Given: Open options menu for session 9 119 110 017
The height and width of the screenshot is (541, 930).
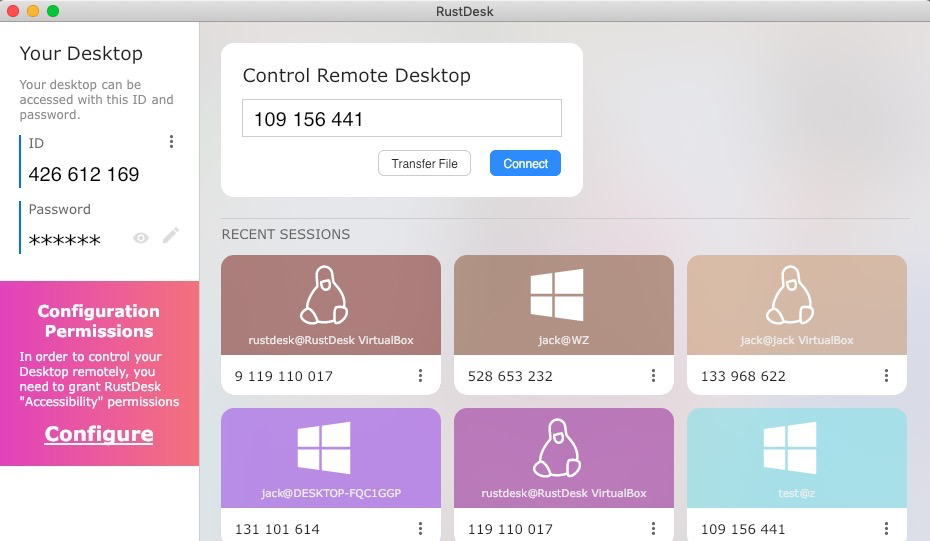Looking at the screenshot, I should coord(420,376).
